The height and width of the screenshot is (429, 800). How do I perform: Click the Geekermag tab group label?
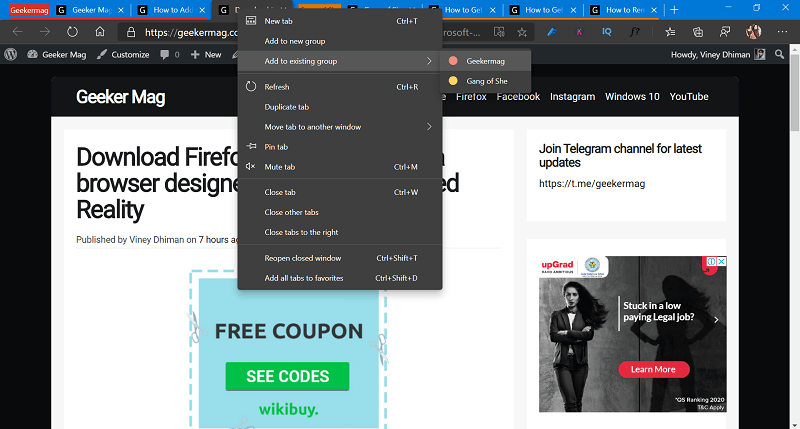29,10
